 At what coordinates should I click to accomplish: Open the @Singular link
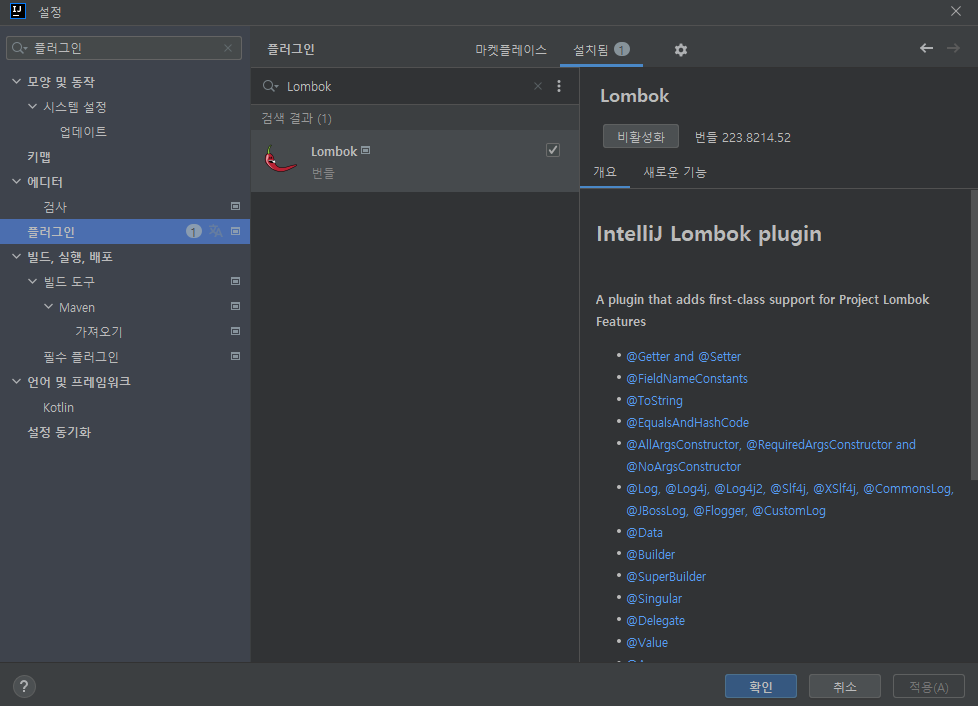[x=654, y=599]
